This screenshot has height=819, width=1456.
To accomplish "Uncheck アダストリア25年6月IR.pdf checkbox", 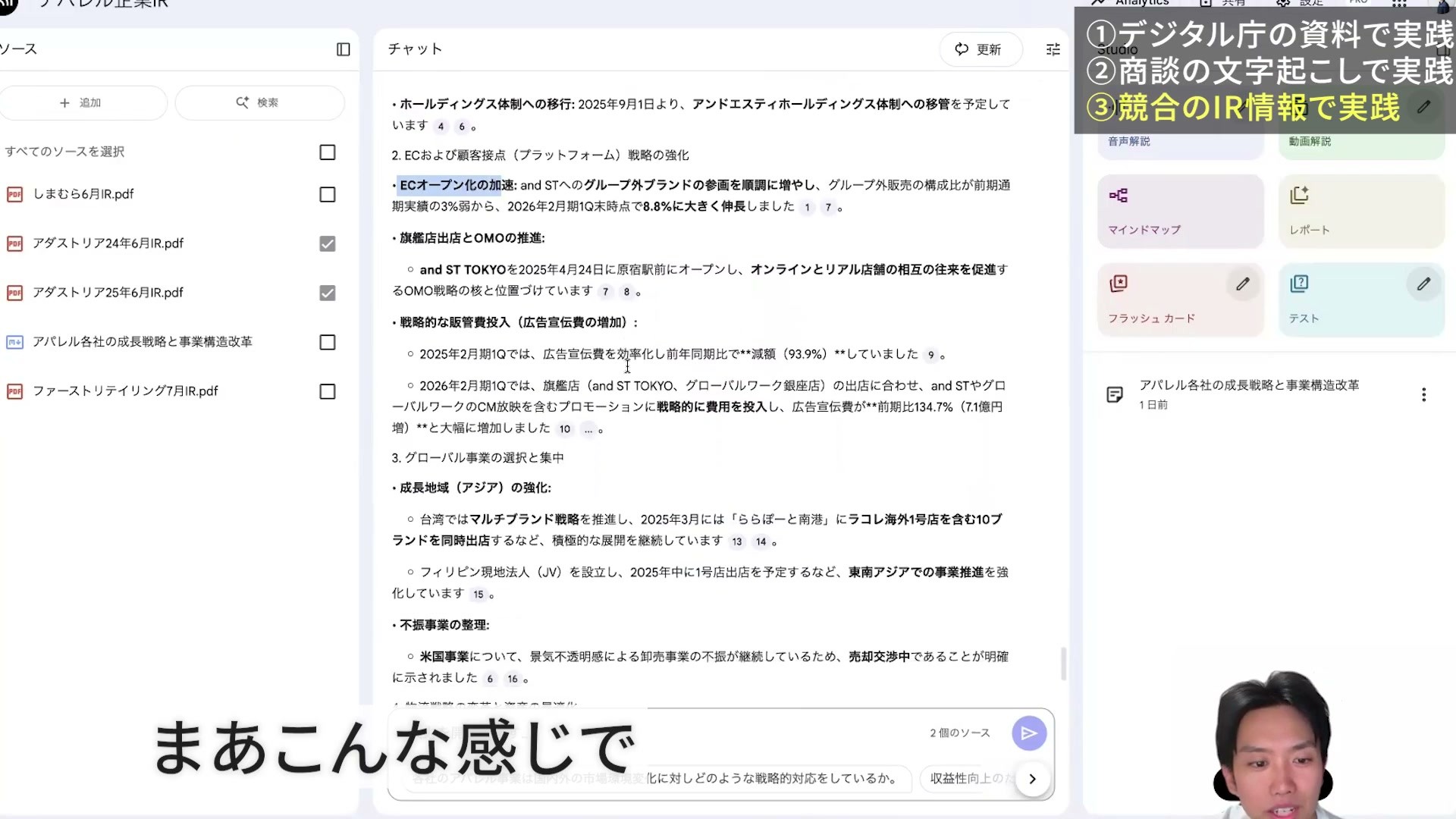I will coord(328,293).
